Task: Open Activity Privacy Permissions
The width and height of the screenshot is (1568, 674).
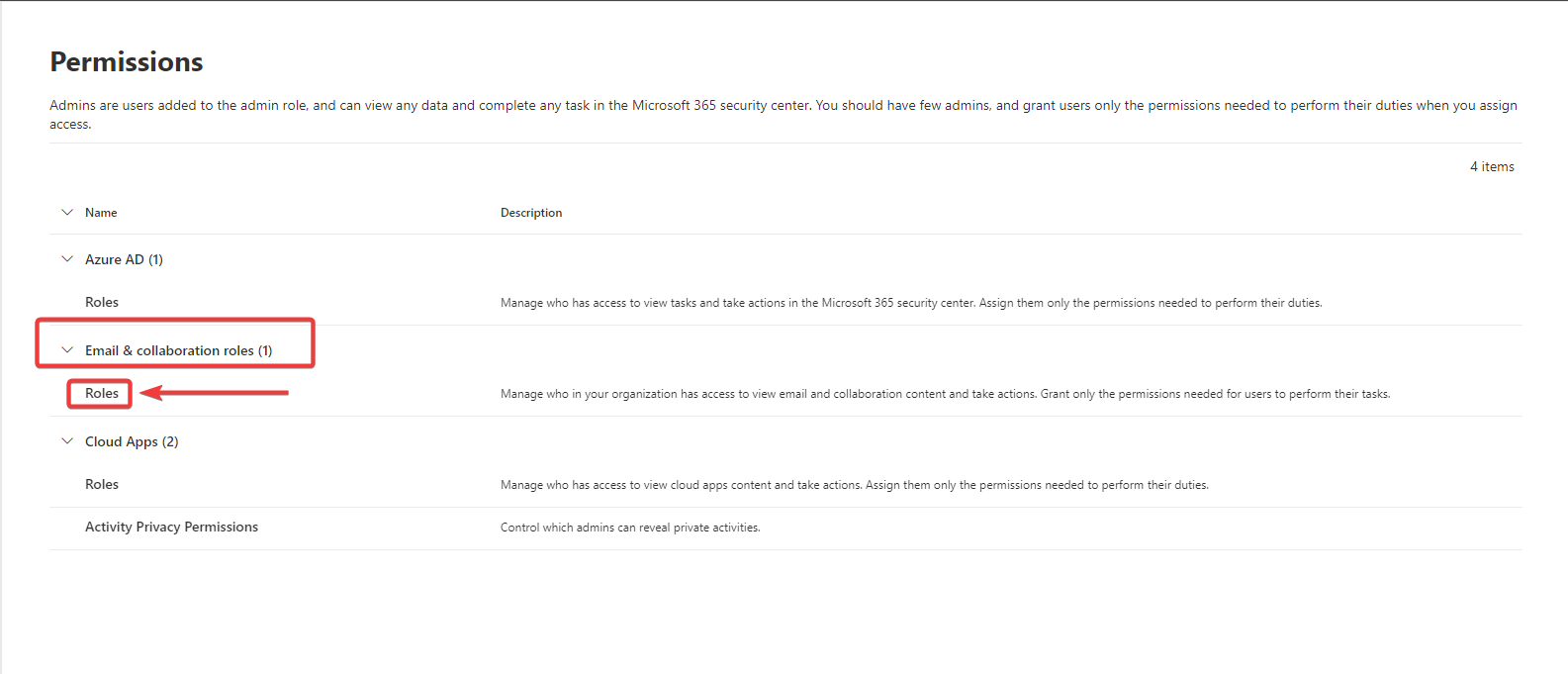Action: [171, 528]
